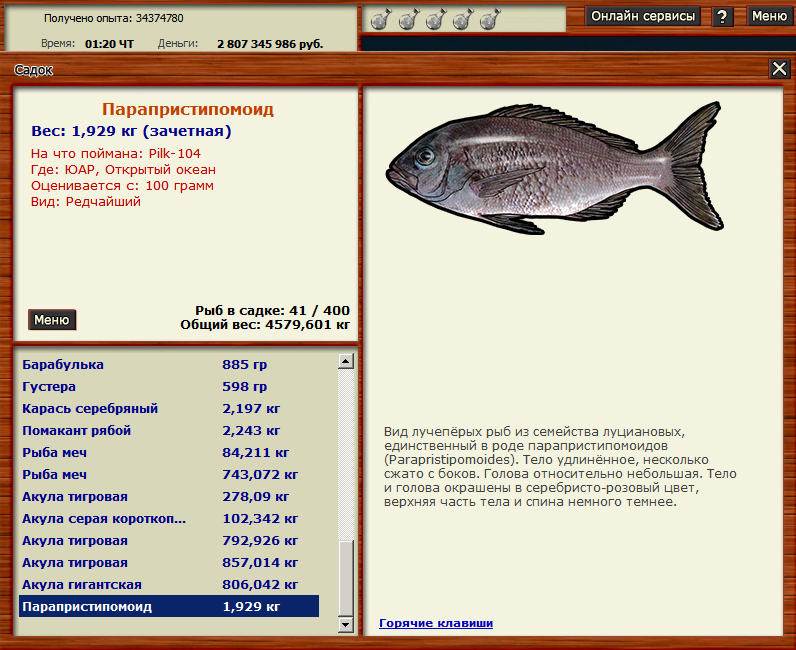Click the Вид: Редчайший line
The image size is (796, 650).
pyautogui.click(x=86, y=202)
